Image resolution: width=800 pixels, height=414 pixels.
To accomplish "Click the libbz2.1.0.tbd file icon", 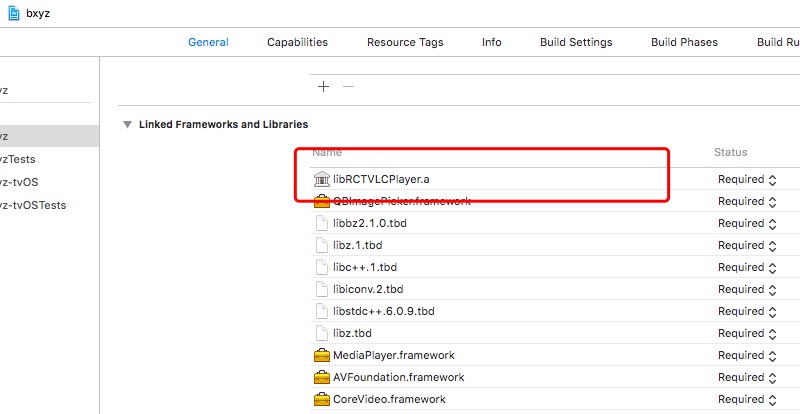I will coord(322,223).
